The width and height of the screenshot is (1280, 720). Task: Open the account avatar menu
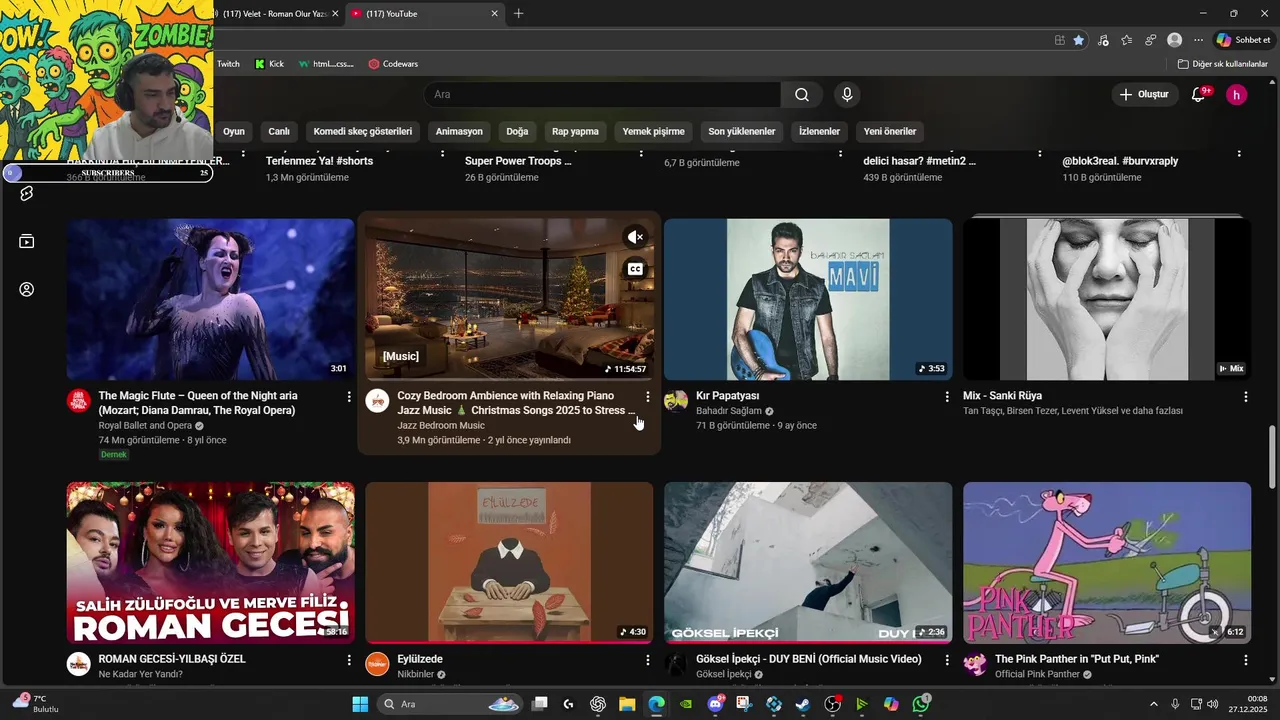[x=1237, y=95]
